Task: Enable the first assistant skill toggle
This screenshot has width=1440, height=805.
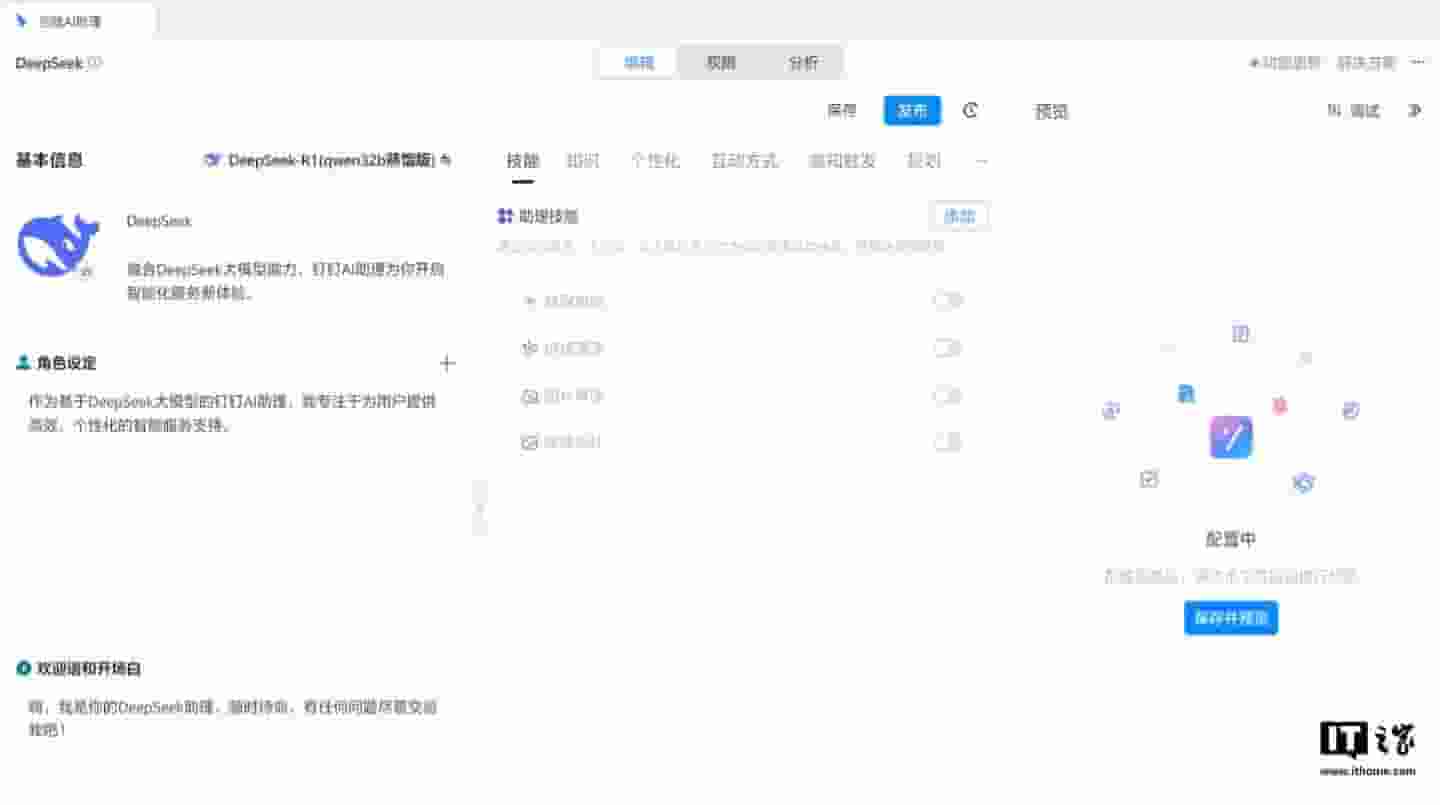Action: pyautogui.click(x=946, y=300)
